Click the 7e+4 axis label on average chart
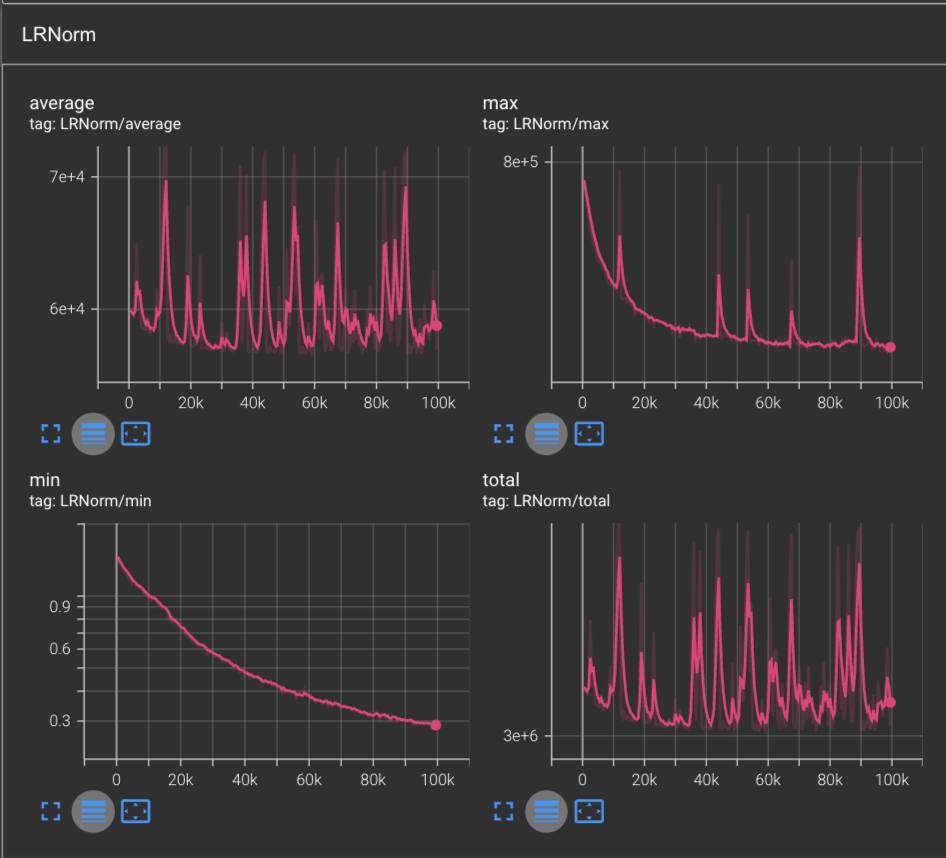 (67, 177)
